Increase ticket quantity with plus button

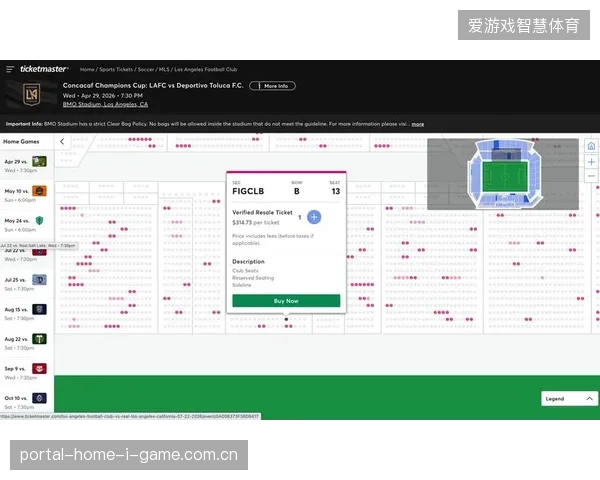tap(314, 217)
